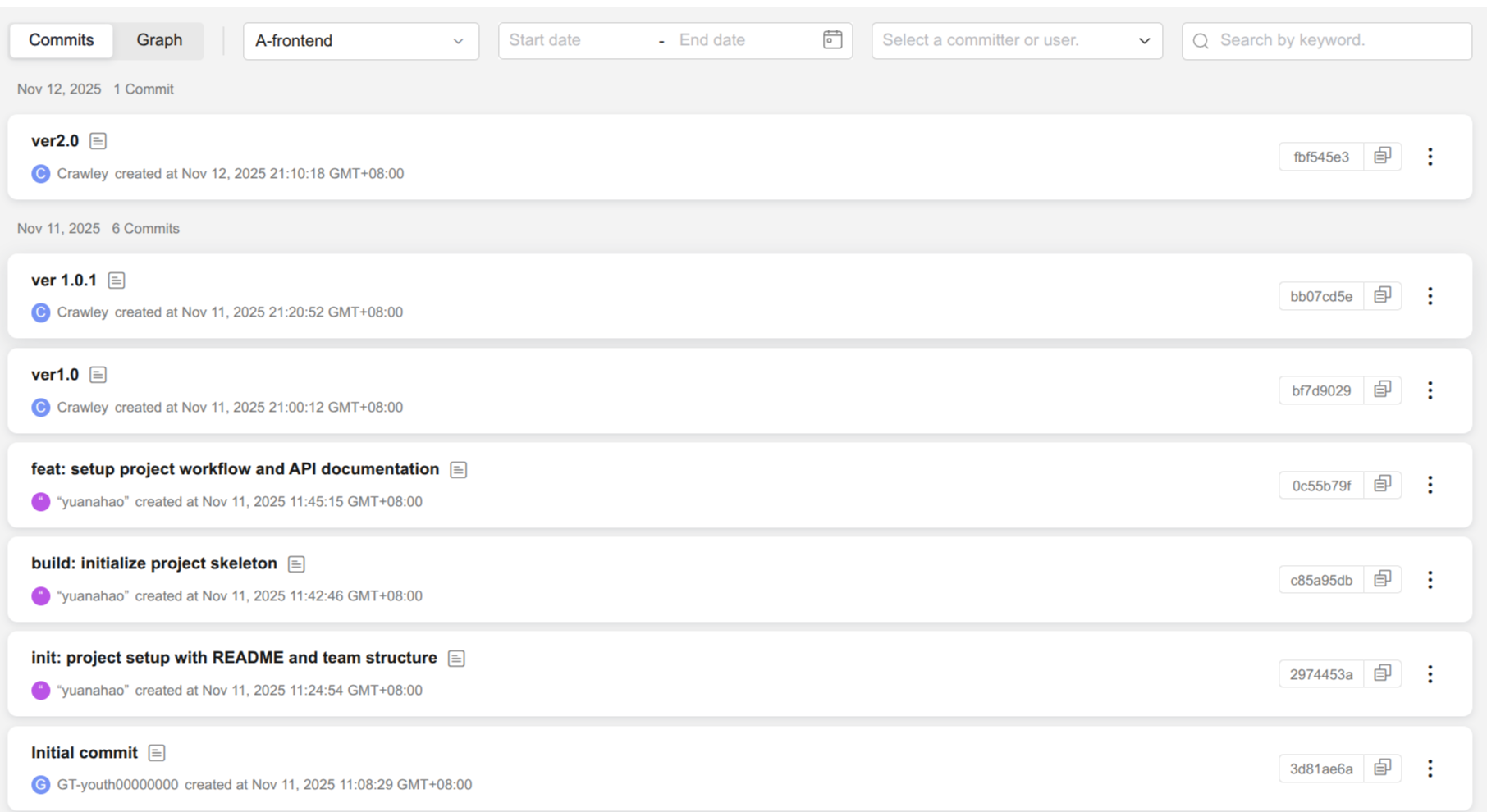Show message details for Initial commit

(x=157, y=753)
